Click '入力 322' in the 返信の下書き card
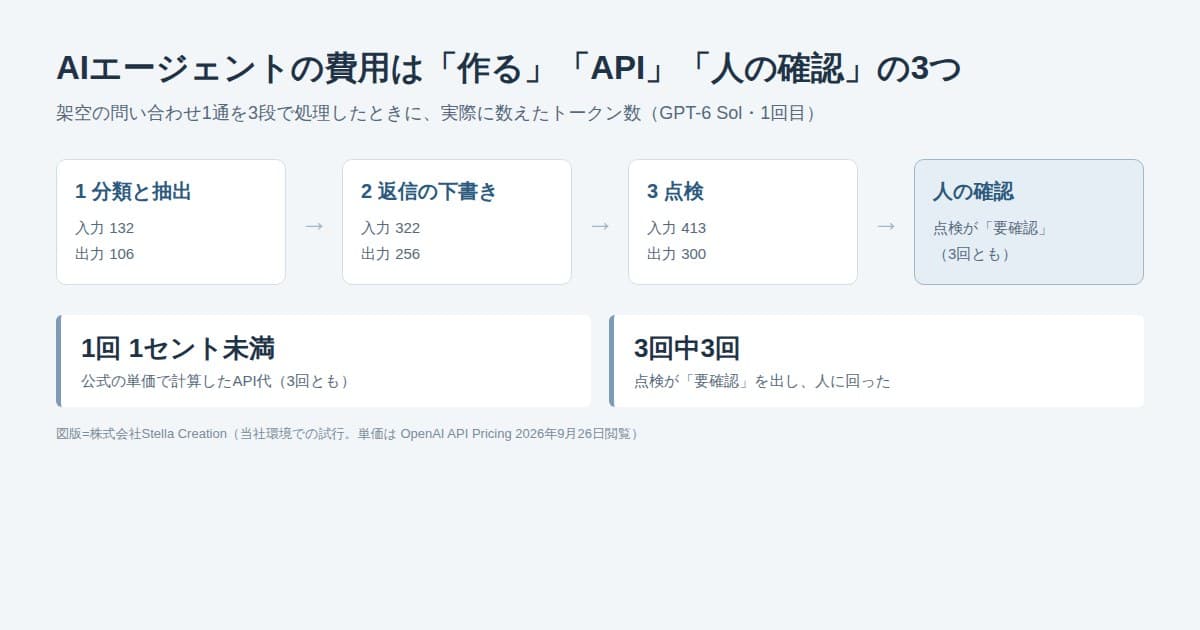 pyautogui.click(x=390, y=228)
